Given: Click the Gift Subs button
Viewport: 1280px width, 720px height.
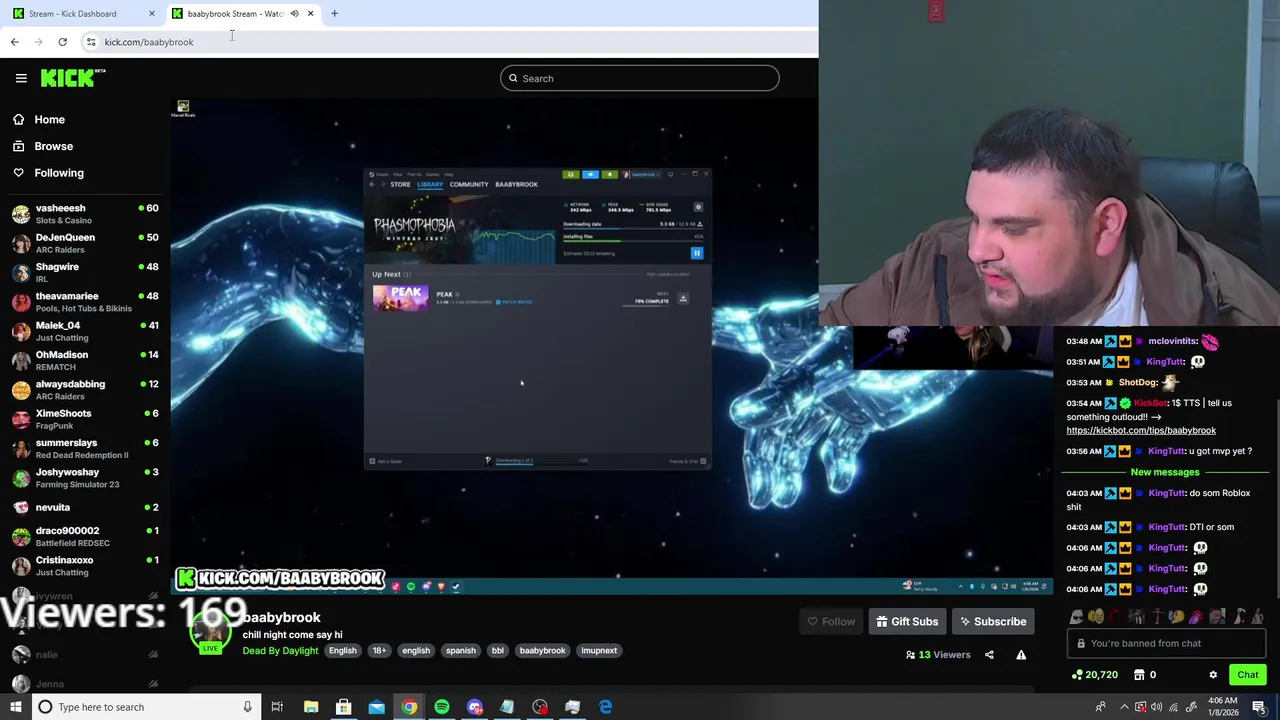Looking at the screenshot, I should (x=907, y=622).
